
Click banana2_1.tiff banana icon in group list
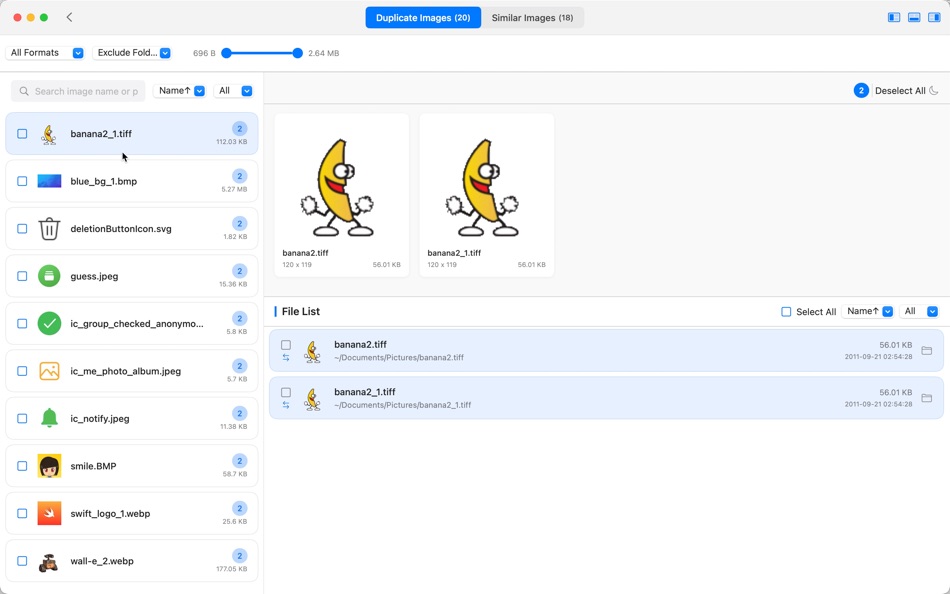(49, 134)
